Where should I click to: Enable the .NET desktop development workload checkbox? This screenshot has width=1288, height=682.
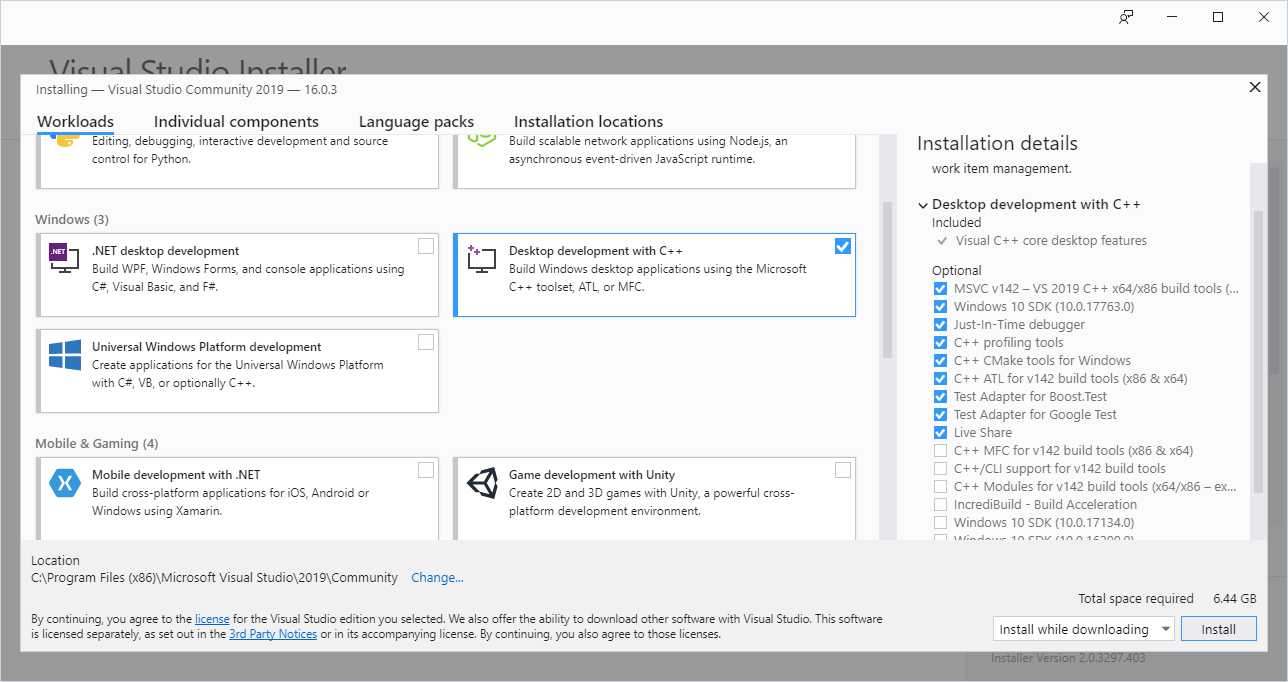426,246
